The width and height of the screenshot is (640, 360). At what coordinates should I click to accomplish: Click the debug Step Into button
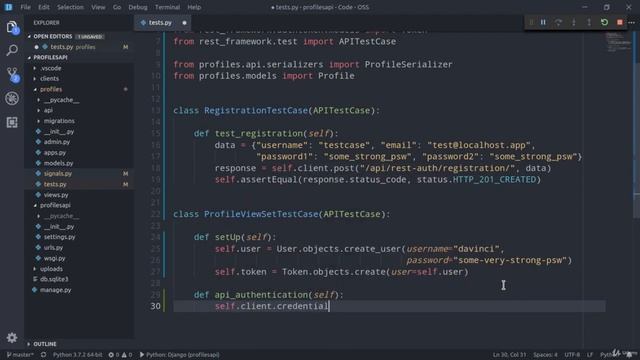click(x=573, y=22)
